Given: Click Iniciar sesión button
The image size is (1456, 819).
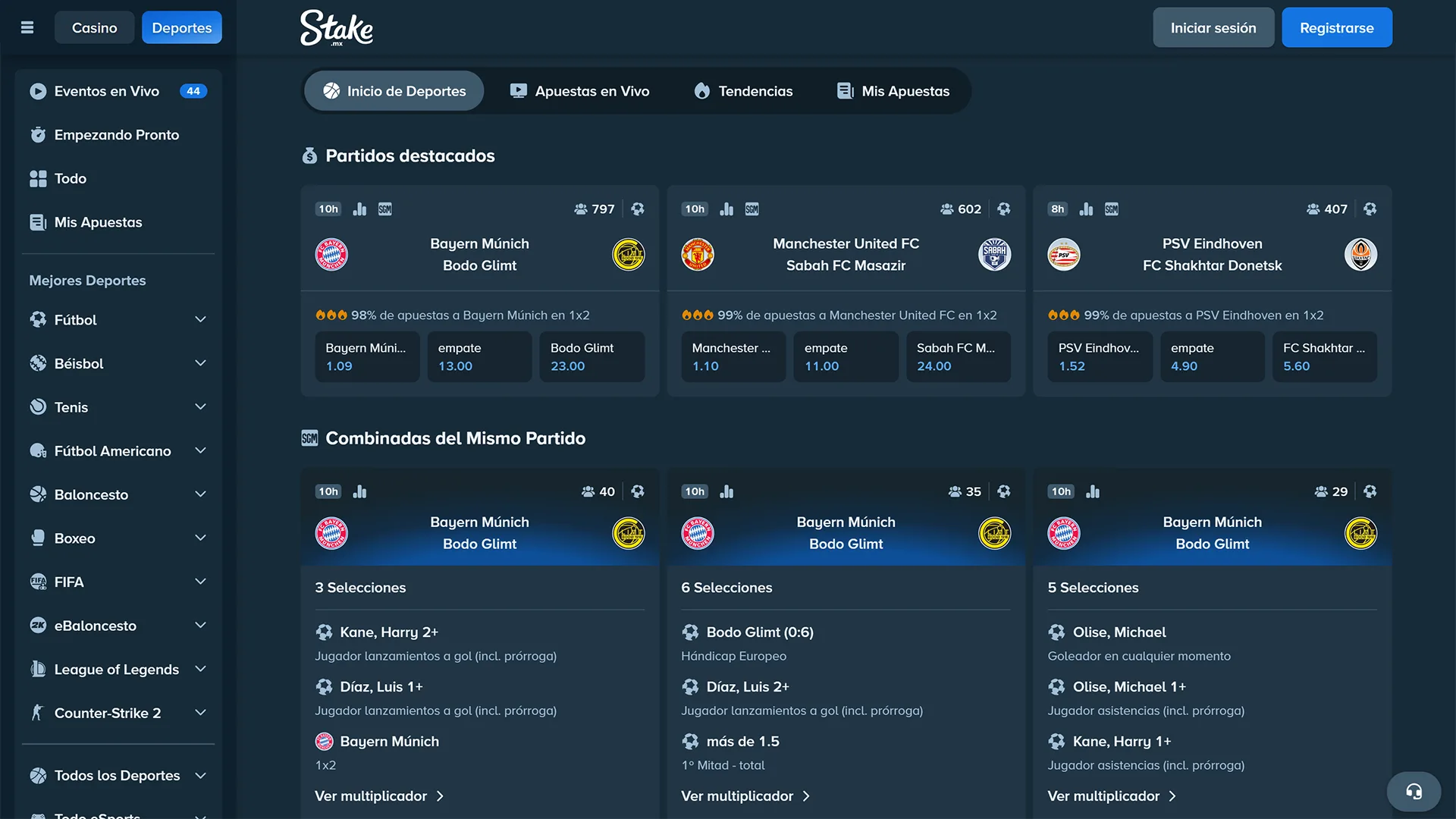Looking at the screenshot, I should tap(1213, 27).
